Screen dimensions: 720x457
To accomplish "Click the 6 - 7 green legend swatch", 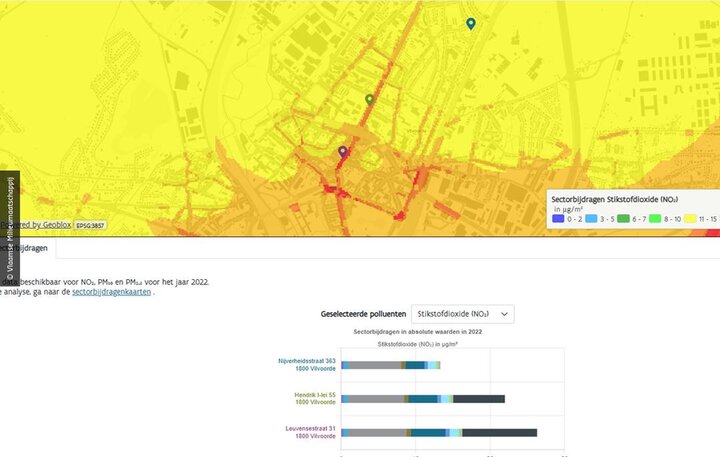I will point(623,217).
